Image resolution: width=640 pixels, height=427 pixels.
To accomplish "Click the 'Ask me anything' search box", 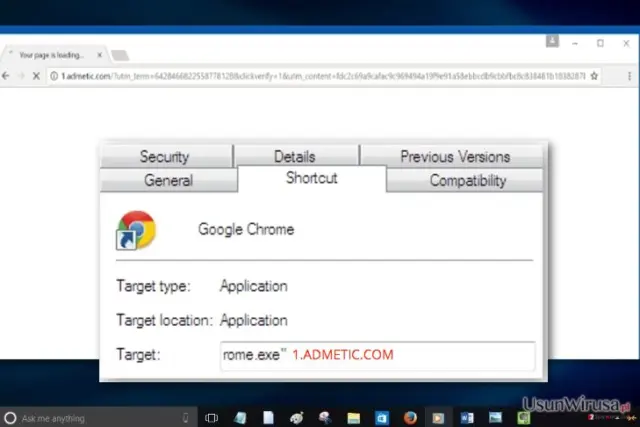I will (98, 418).
